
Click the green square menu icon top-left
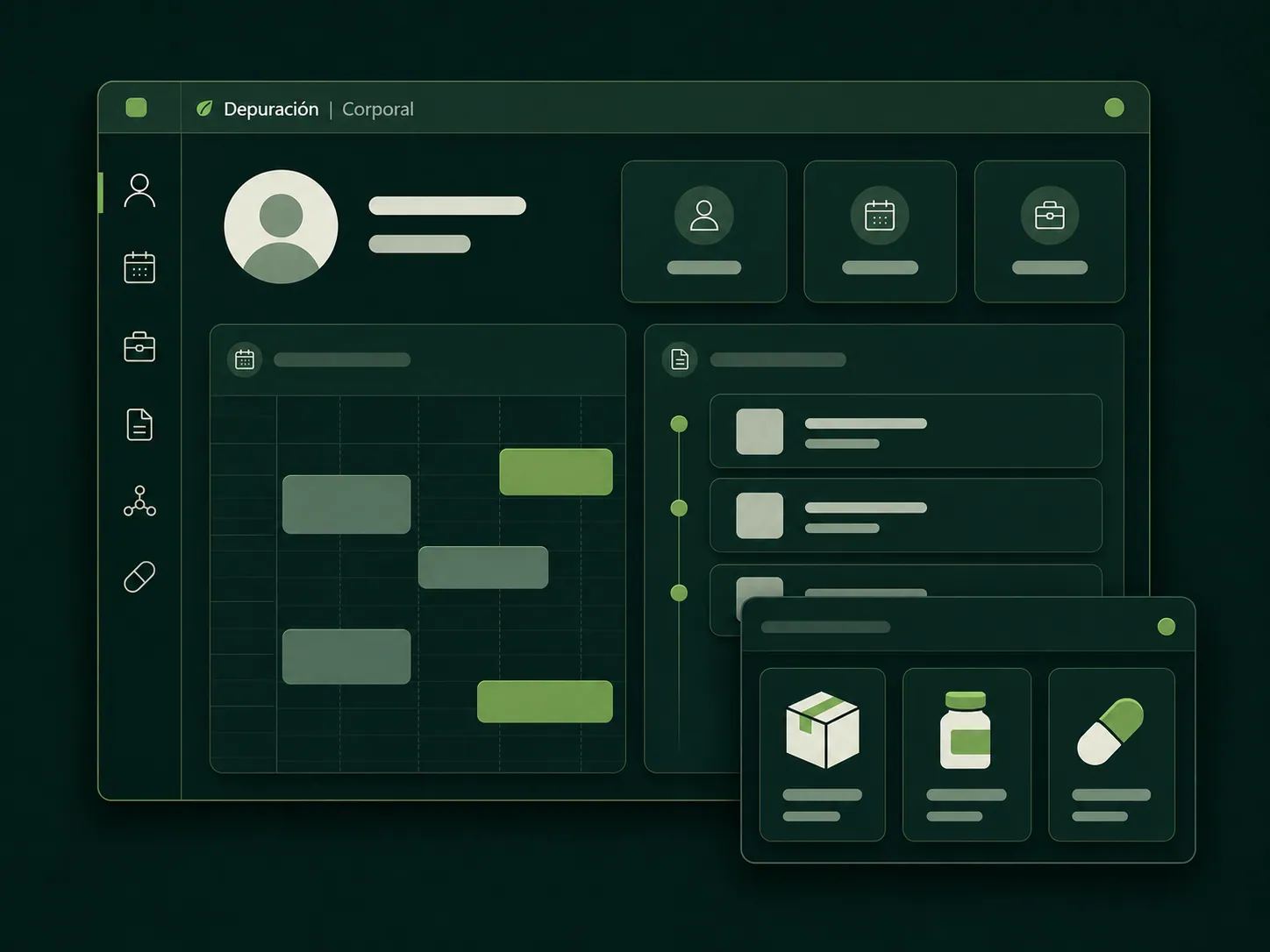[x=136, y=108]
